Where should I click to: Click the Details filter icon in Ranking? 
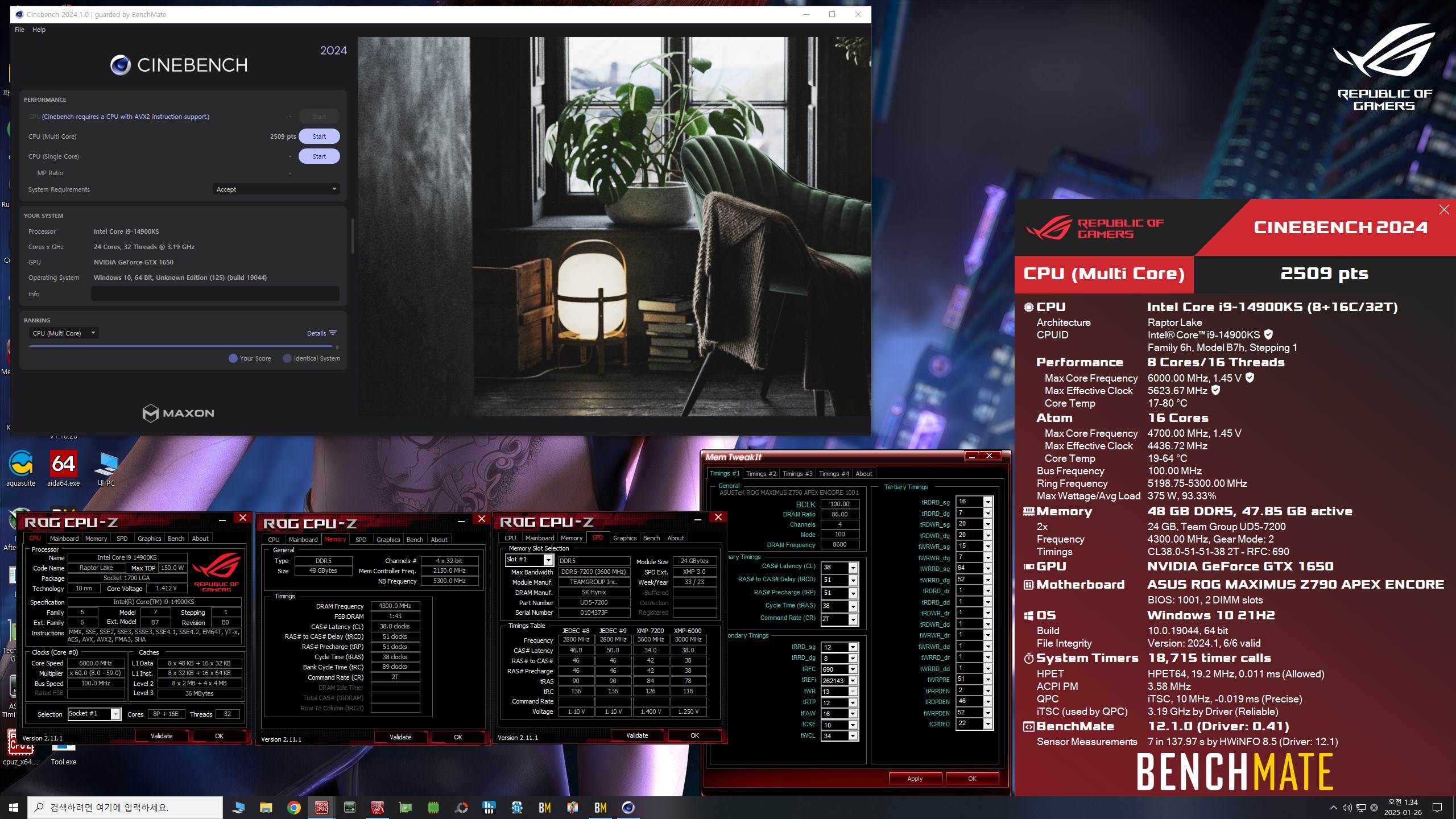(x=333, y=333)
